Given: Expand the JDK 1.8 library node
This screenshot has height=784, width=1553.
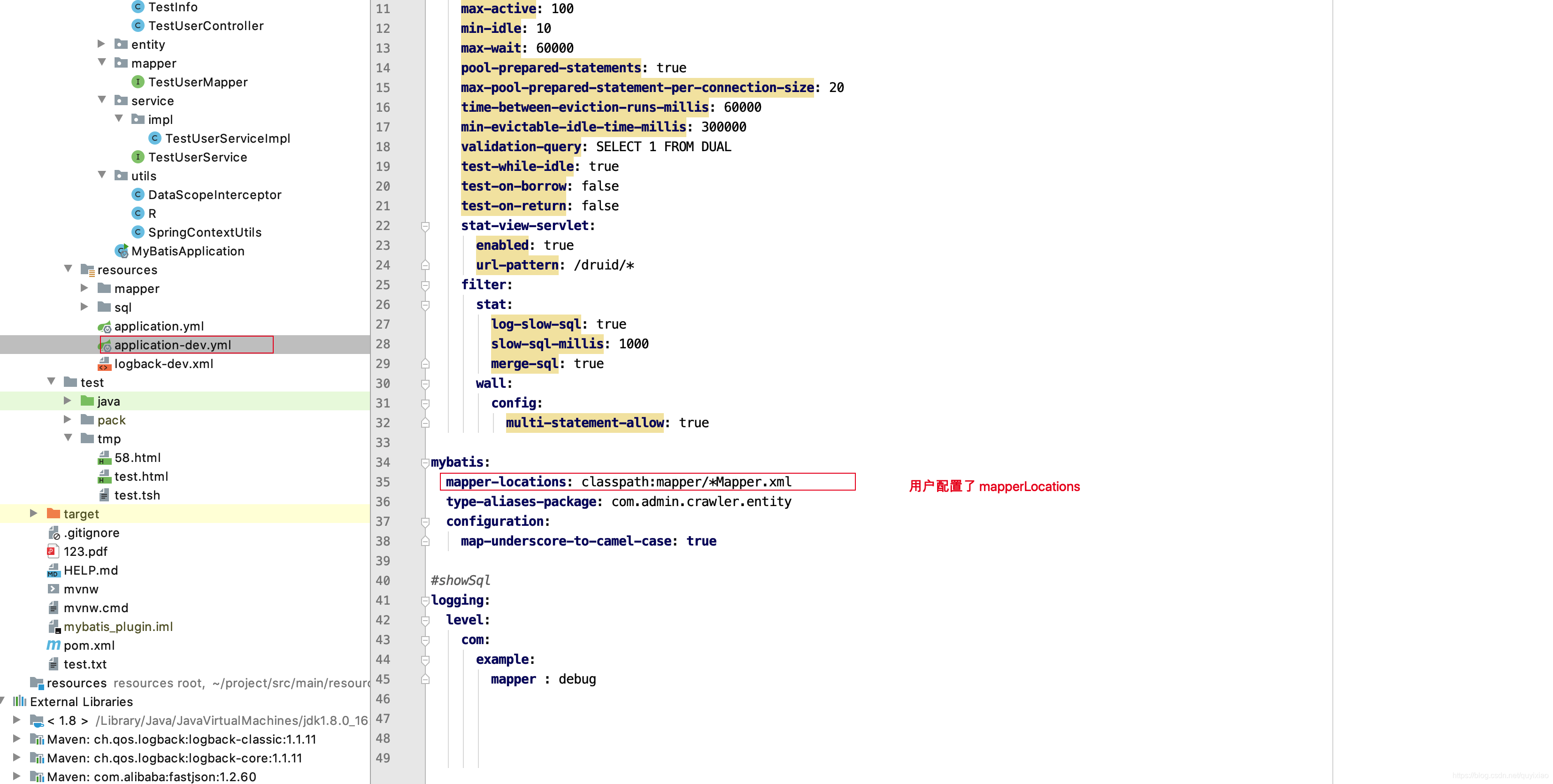Looking at the screenshot, I should click(x=17, y=720).
